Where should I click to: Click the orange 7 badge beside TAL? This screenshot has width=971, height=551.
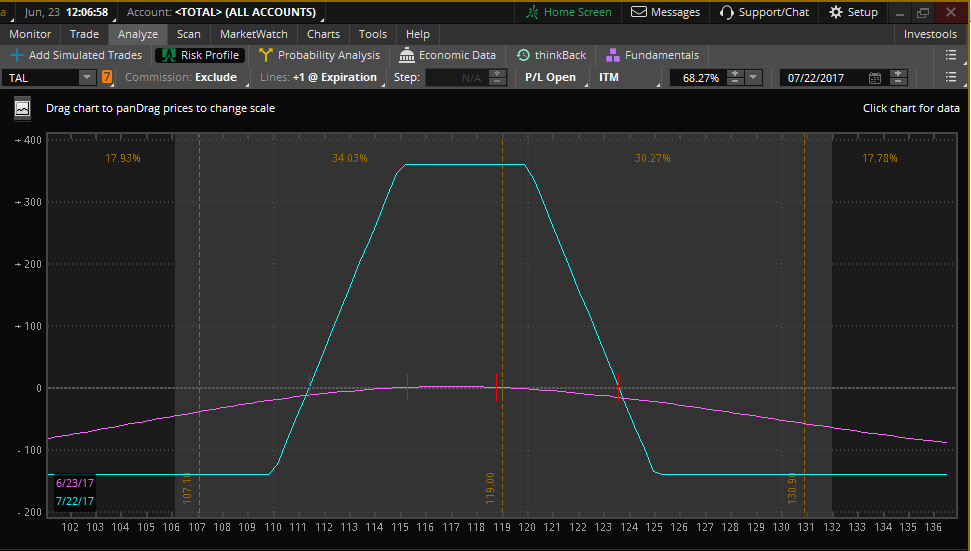[107, 77]
